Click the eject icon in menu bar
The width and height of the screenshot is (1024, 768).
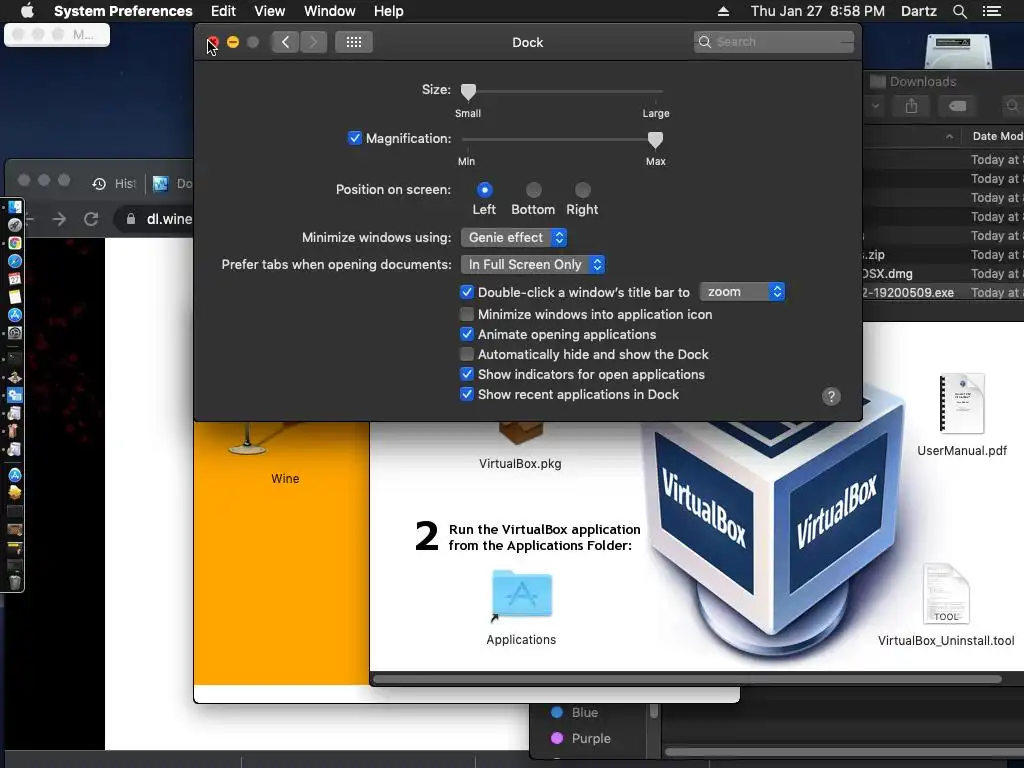(x=723, y=11)
